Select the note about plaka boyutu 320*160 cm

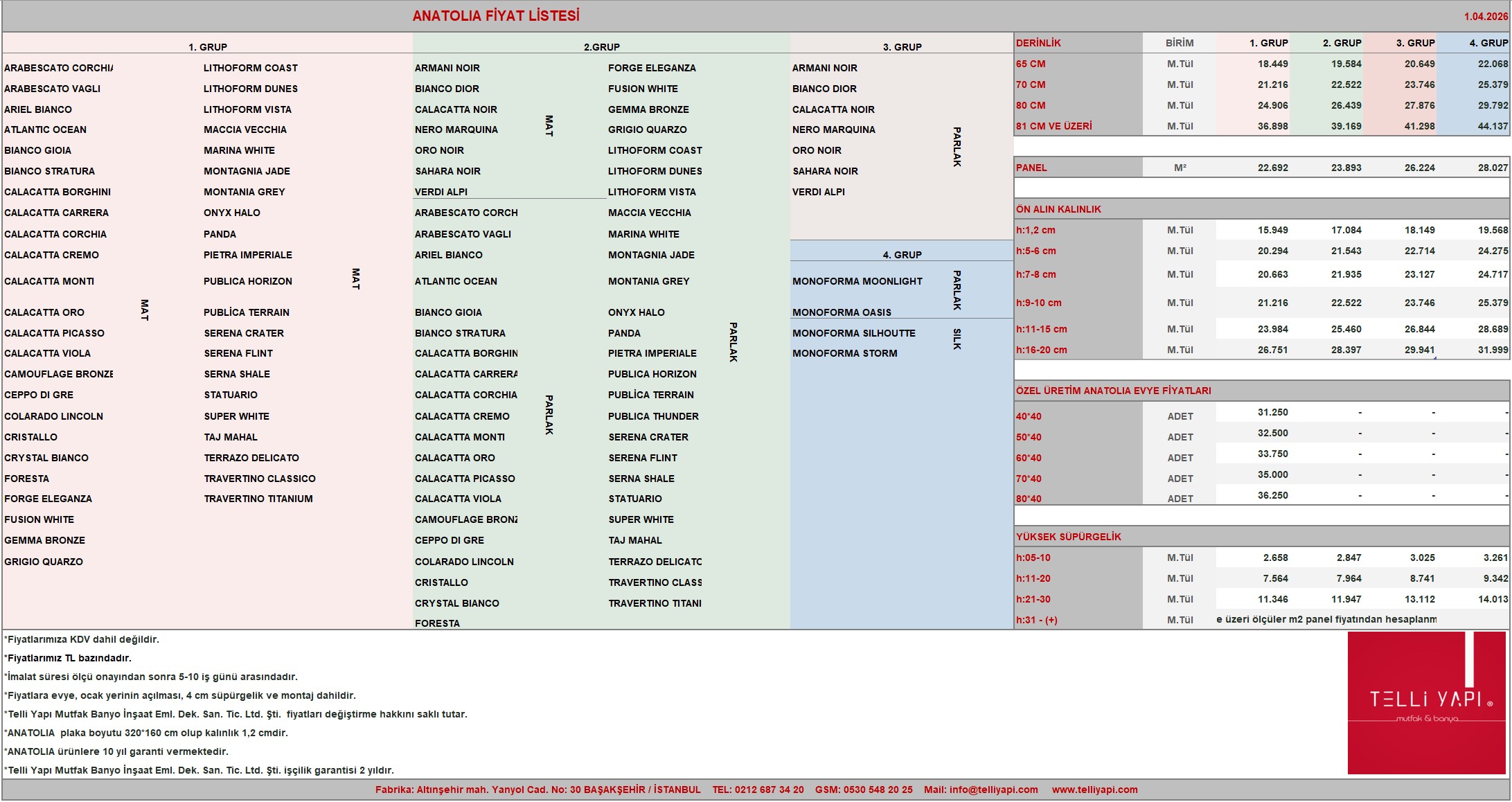146,733
